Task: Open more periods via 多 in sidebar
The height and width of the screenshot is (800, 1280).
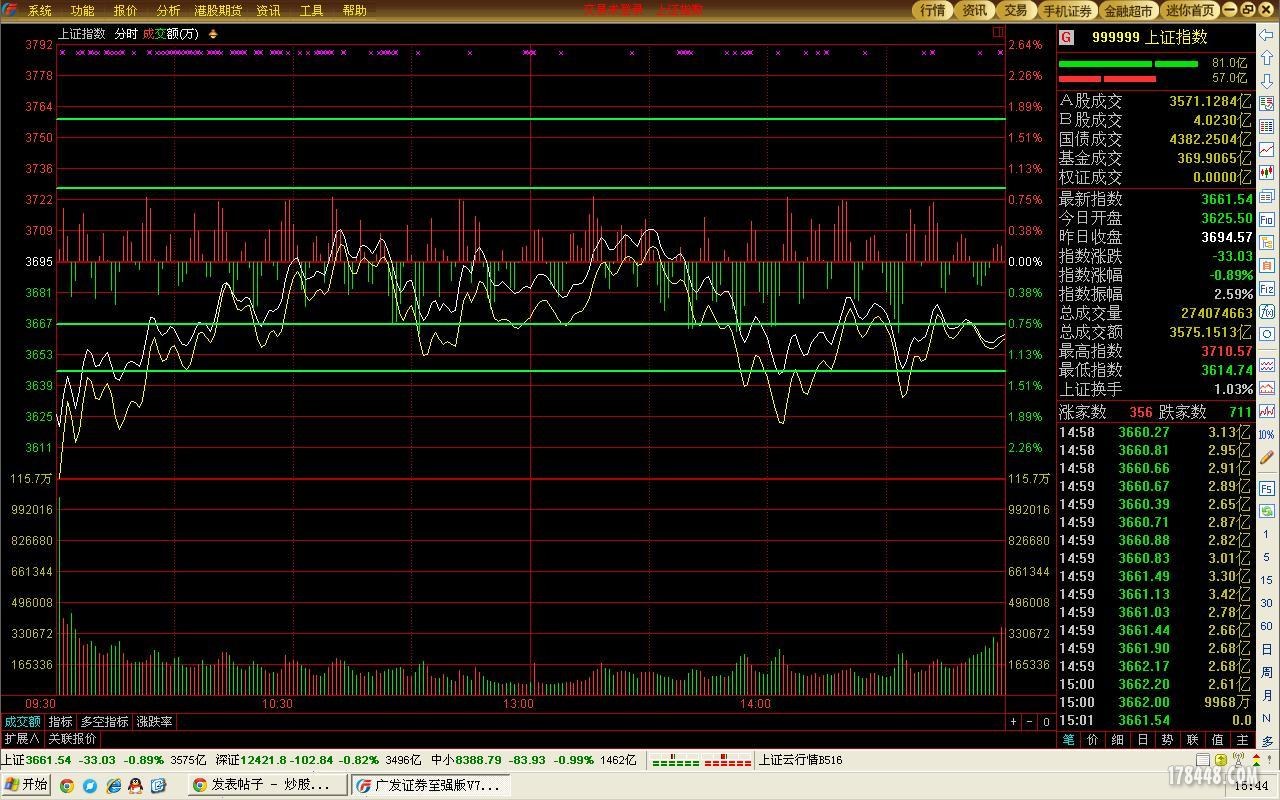Action: (x=1266, y=741)
